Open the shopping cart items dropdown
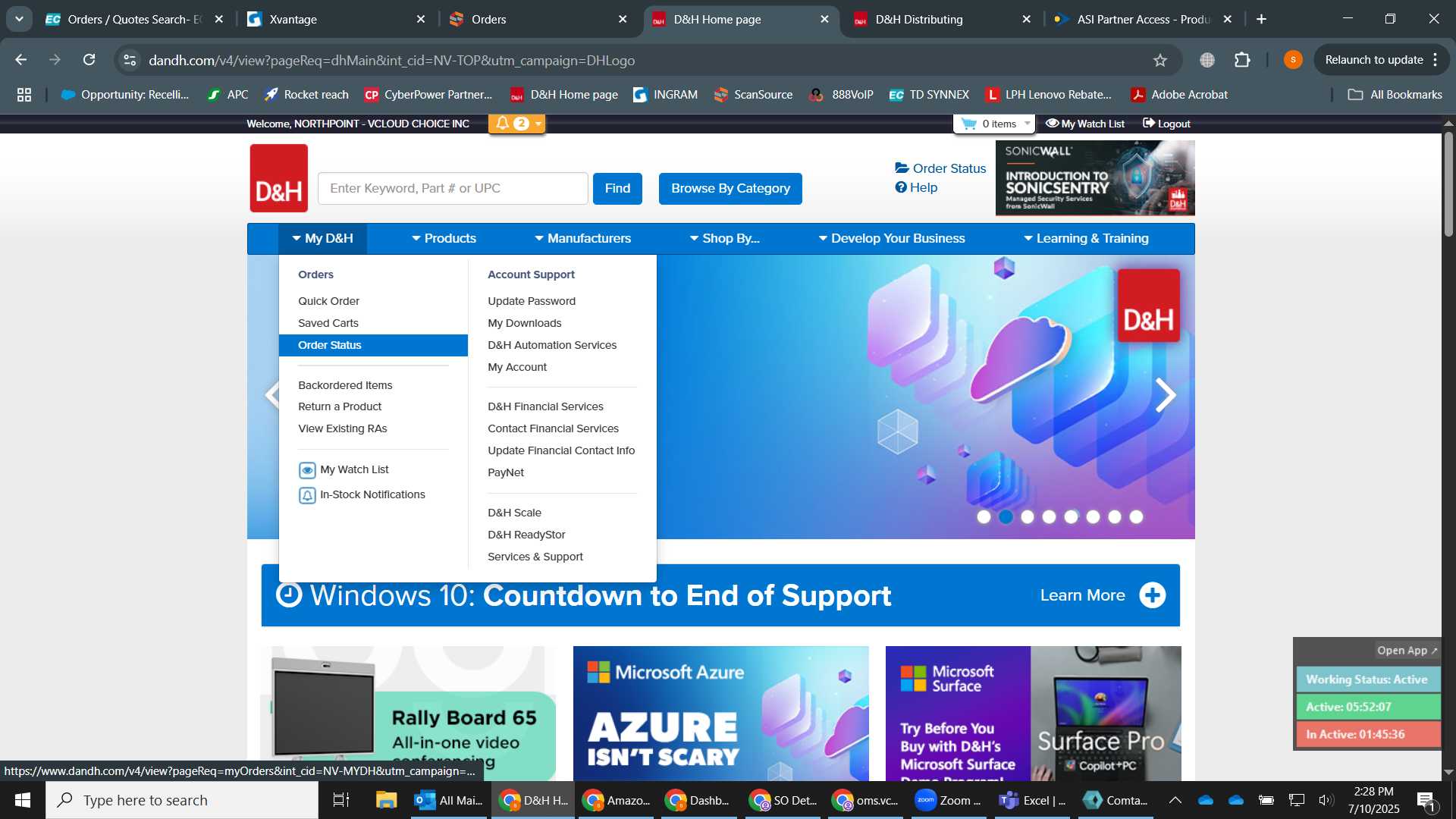 (x=995, y=124)
